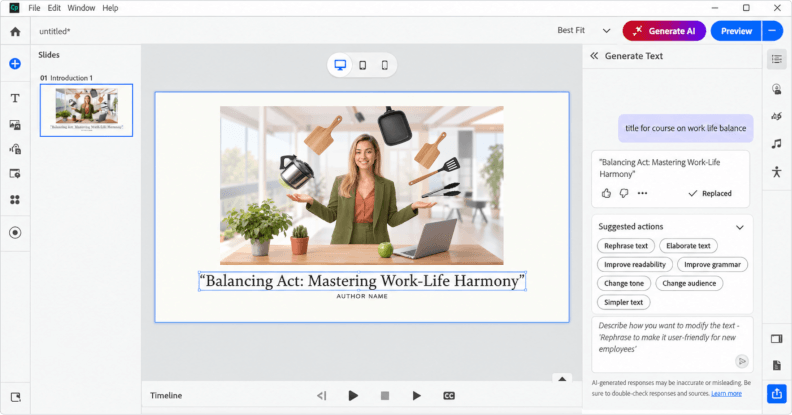Viewport: 792px width, 415px height.
Task: Collapse the Suggested actions section
Action: tap(740, 227)
